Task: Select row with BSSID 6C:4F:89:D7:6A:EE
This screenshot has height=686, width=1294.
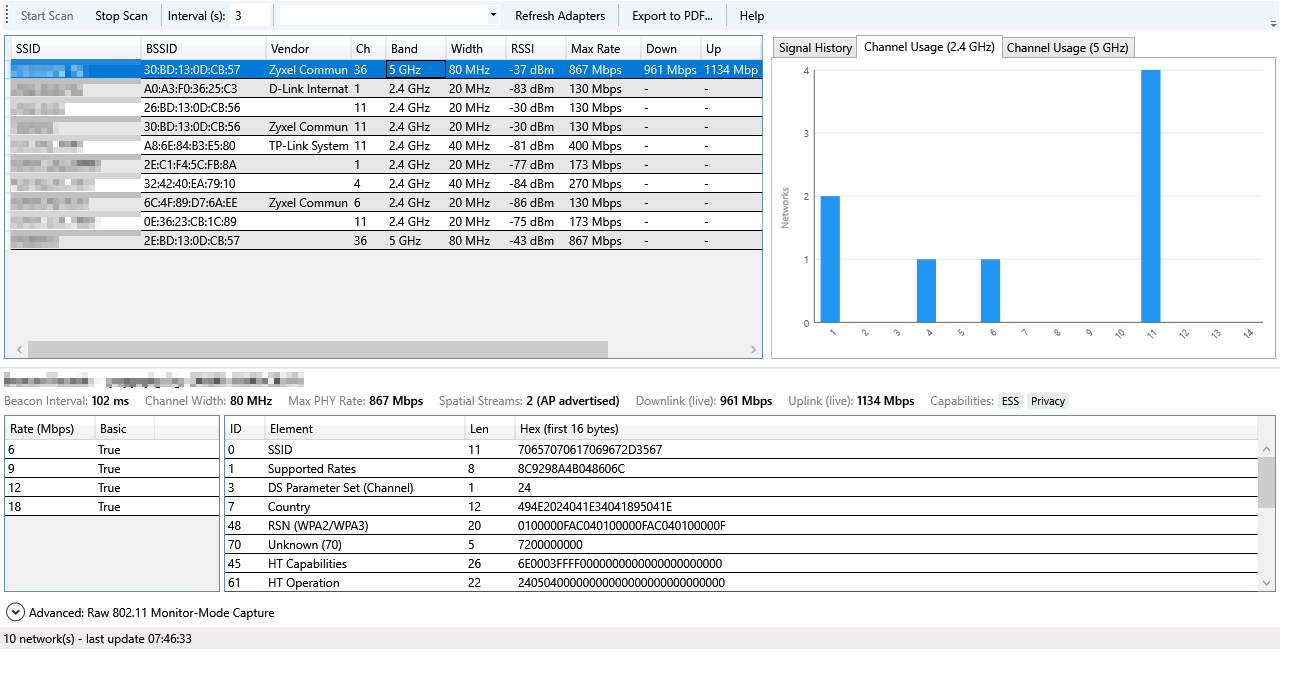Action: pos(386,203)
